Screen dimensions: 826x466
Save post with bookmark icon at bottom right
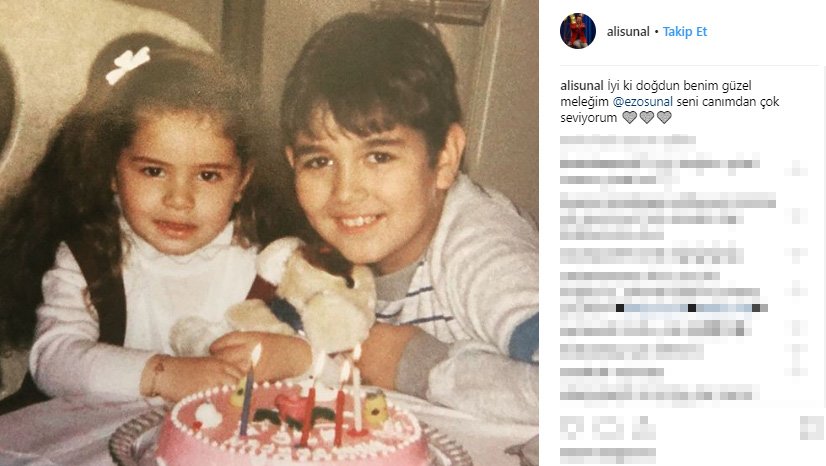pyautogui.click(x=811, y=428)
